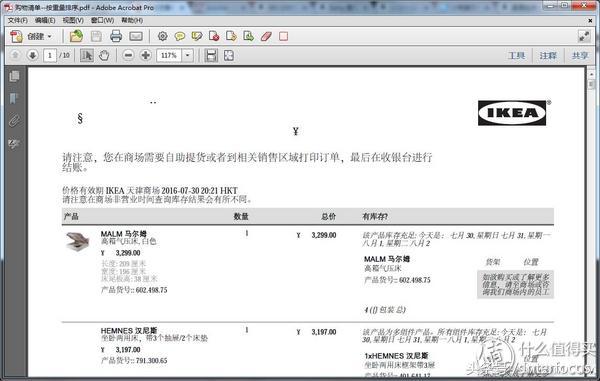The image size is (600, 381).
Task: Show the Bookmarks sidebar panel
Action: coord(14,98)
